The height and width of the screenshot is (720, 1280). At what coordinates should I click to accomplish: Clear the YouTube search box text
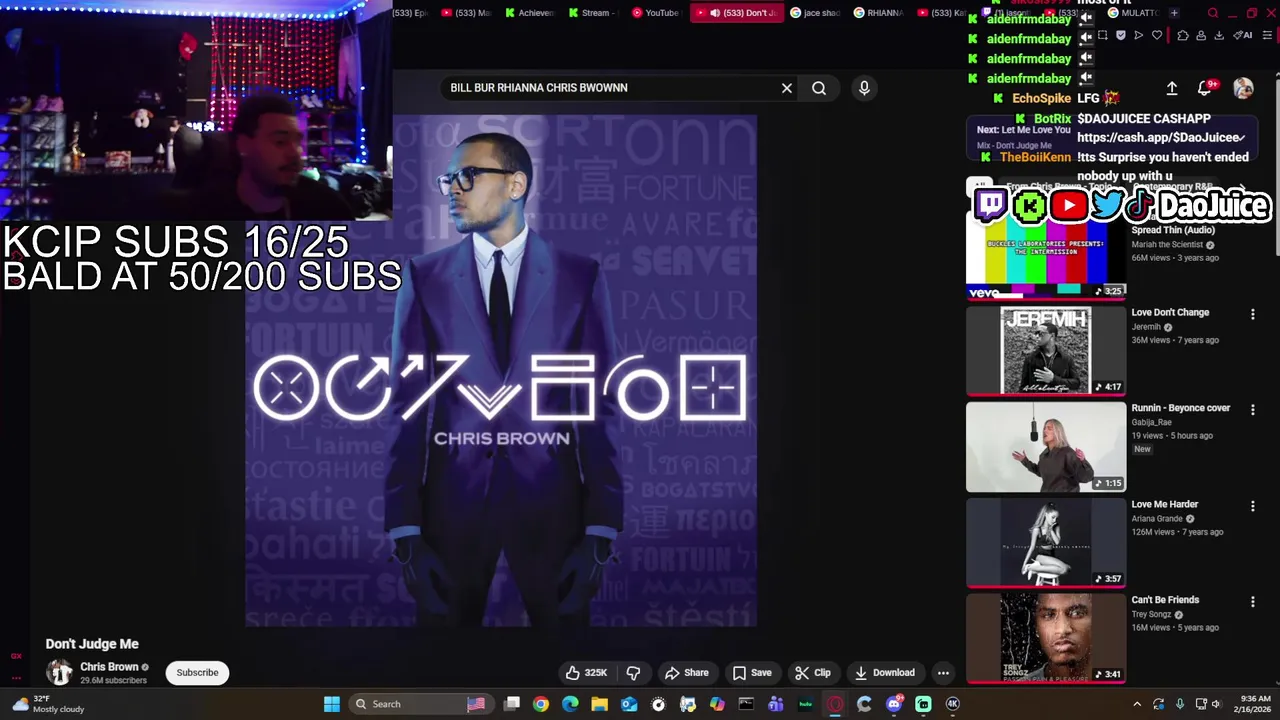pyautogui.click(x=787, y=88)
